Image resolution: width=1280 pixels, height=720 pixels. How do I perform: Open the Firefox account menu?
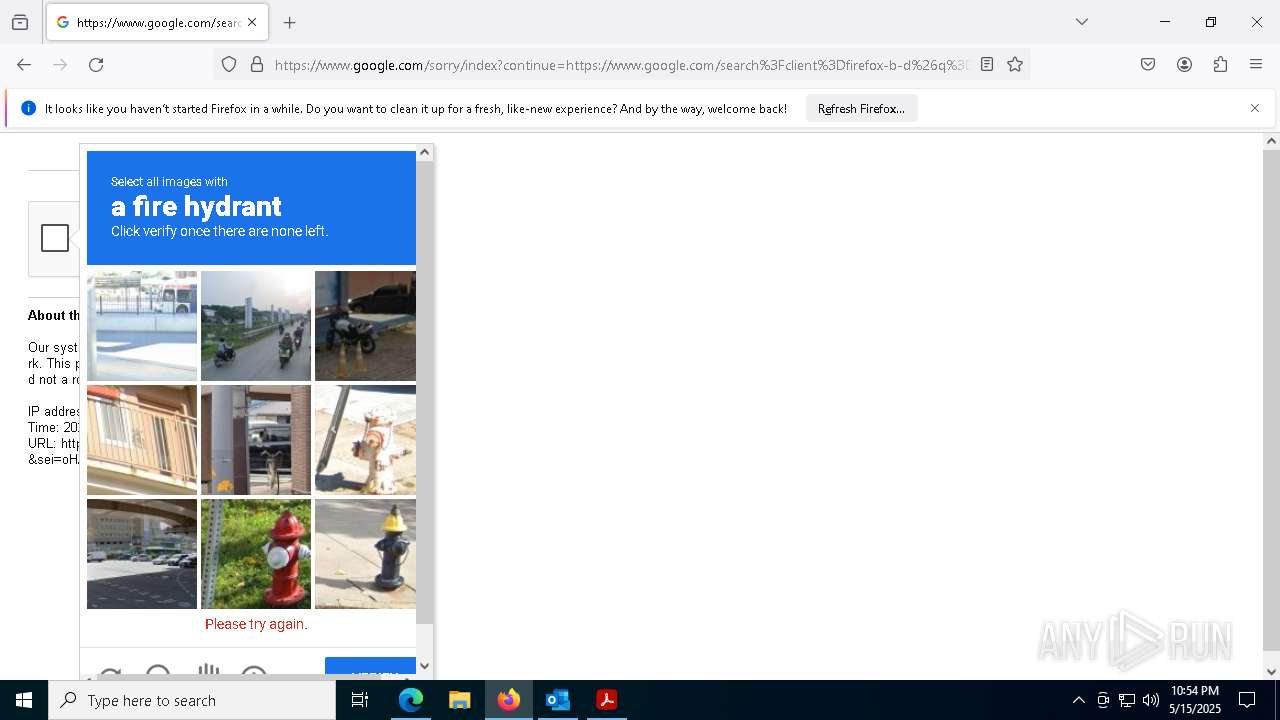[1184, 64]
